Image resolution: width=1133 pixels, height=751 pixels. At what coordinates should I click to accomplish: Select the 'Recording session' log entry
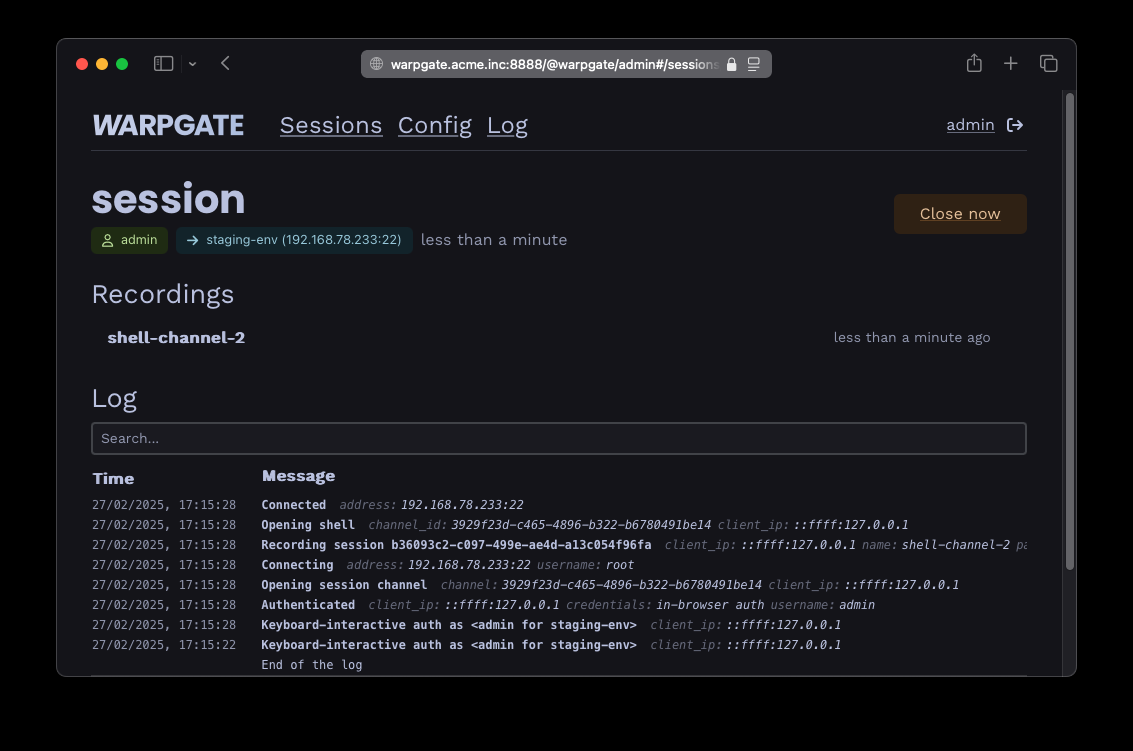pyautogui.click(x=456, y=545)
